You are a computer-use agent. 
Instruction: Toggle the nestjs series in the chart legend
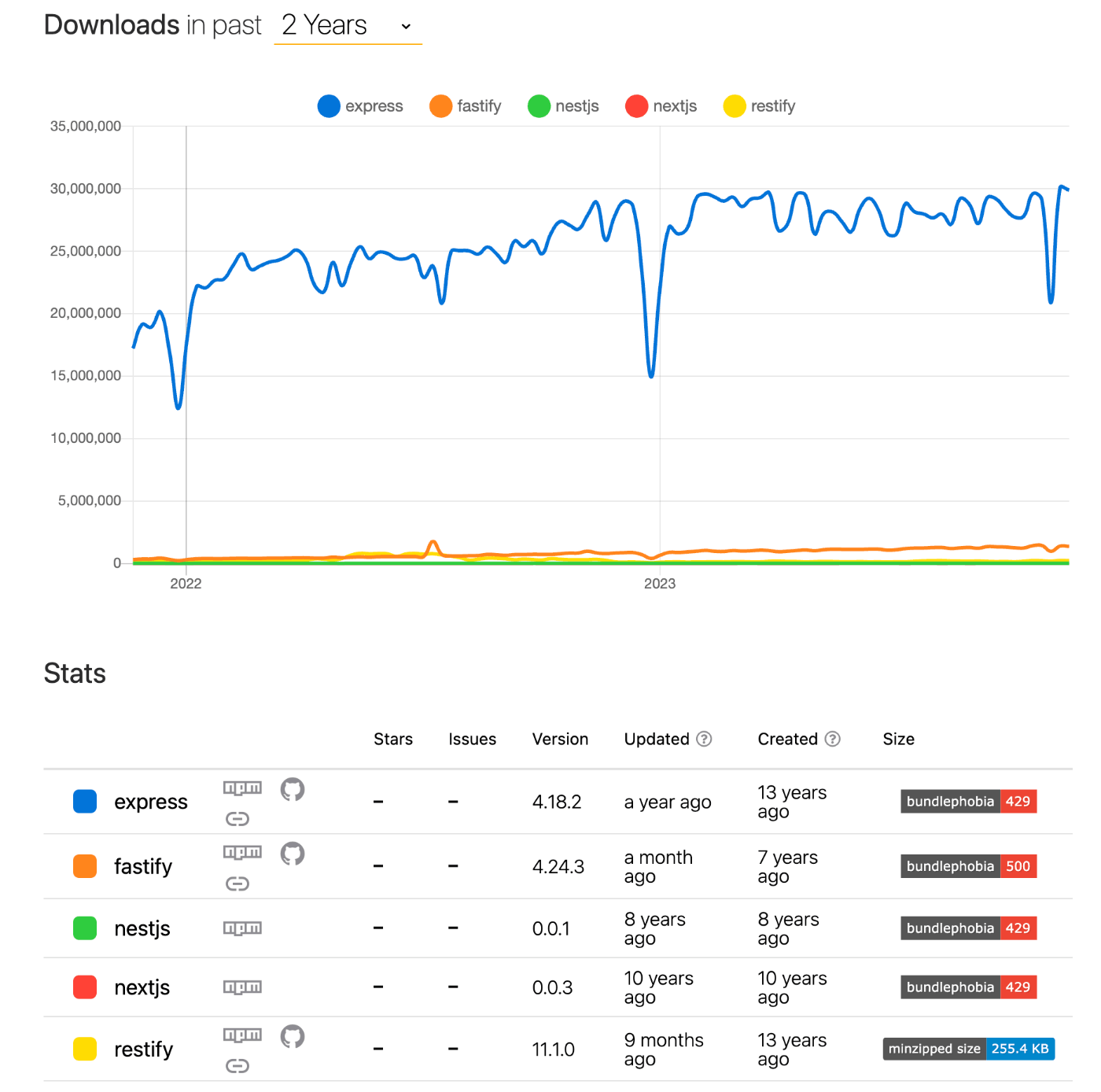(x=563, y=106)
